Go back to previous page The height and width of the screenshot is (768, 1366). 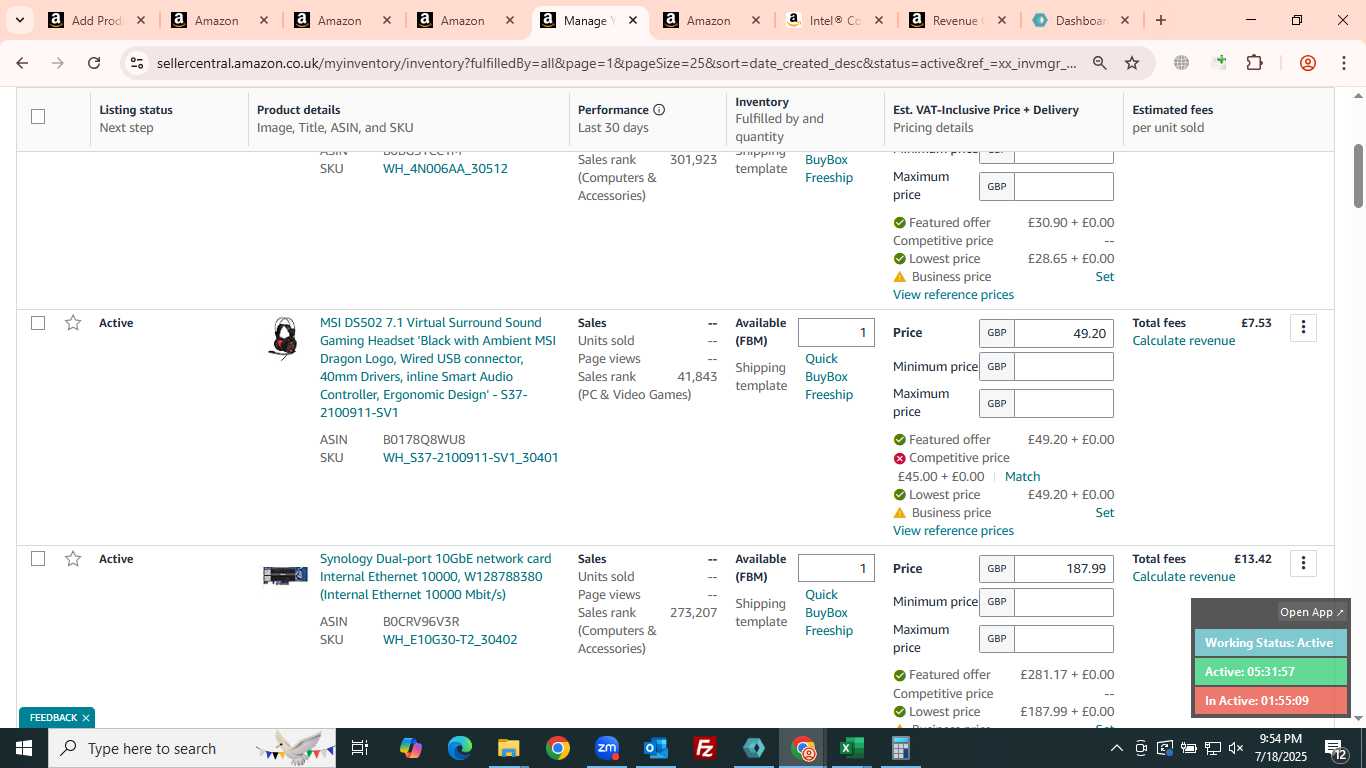click(22, 63)
